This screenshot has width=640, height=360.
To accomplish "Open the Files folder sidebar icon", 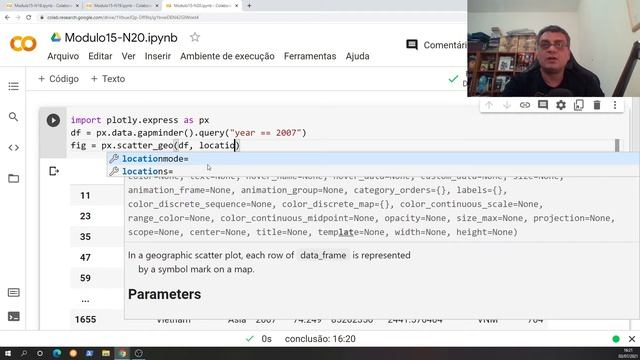I will 13,178.
